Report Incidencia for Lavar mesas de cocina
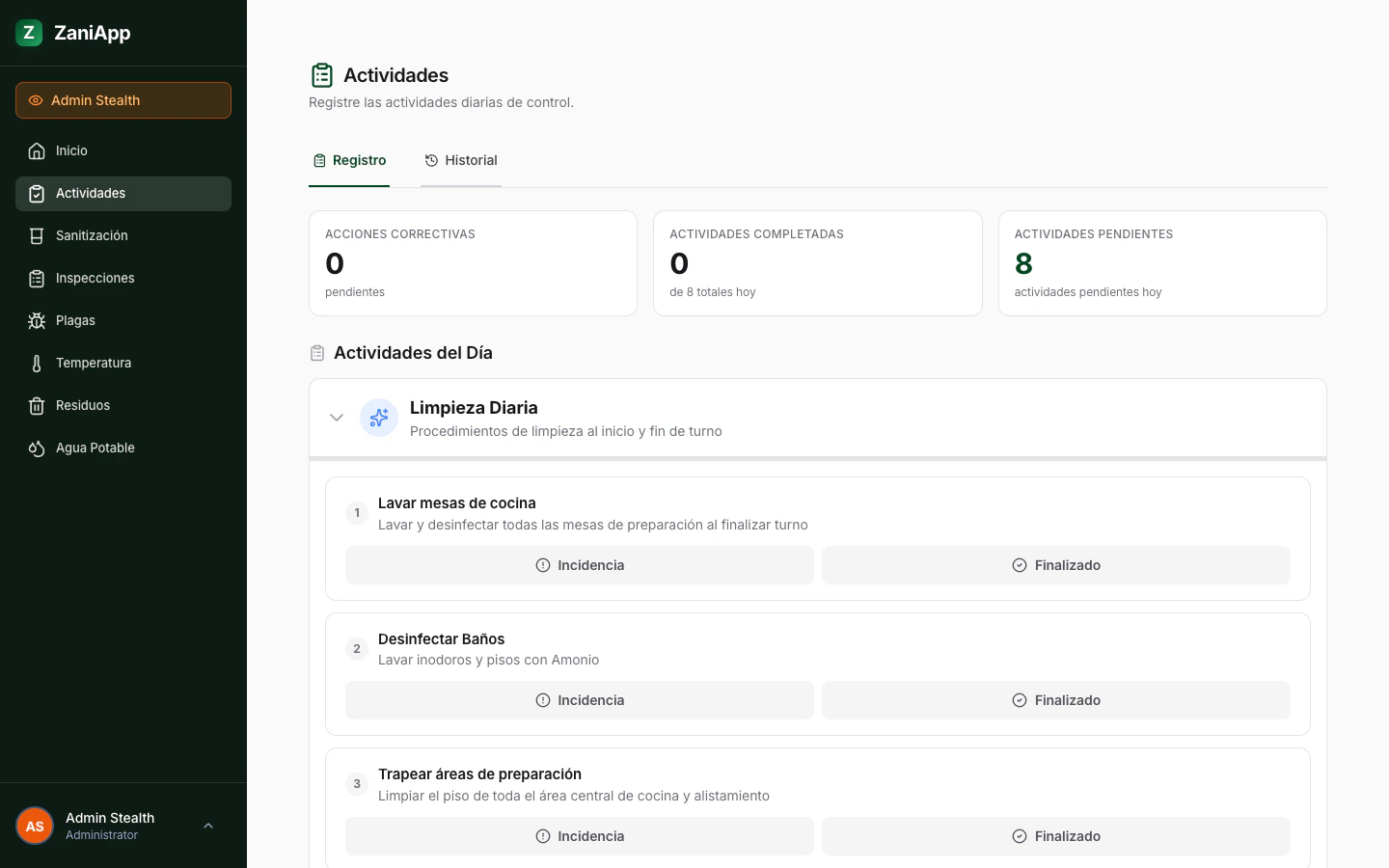This screenshot has width=1389, height=868. coord(580,565)
